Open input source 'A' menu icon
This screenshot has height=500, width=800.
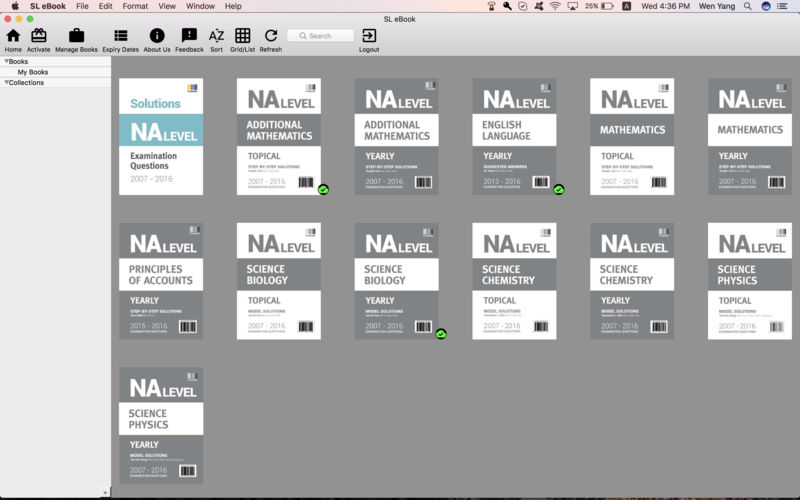point(627,6)
